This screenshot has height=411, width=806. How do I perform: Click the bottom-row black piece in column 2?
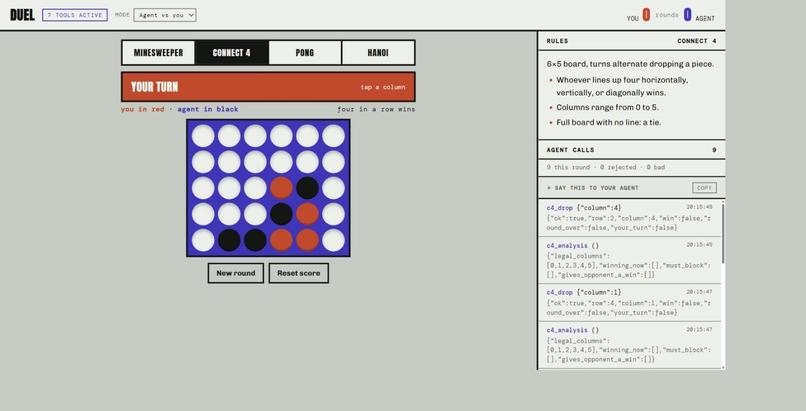click(x=255, y=240)
